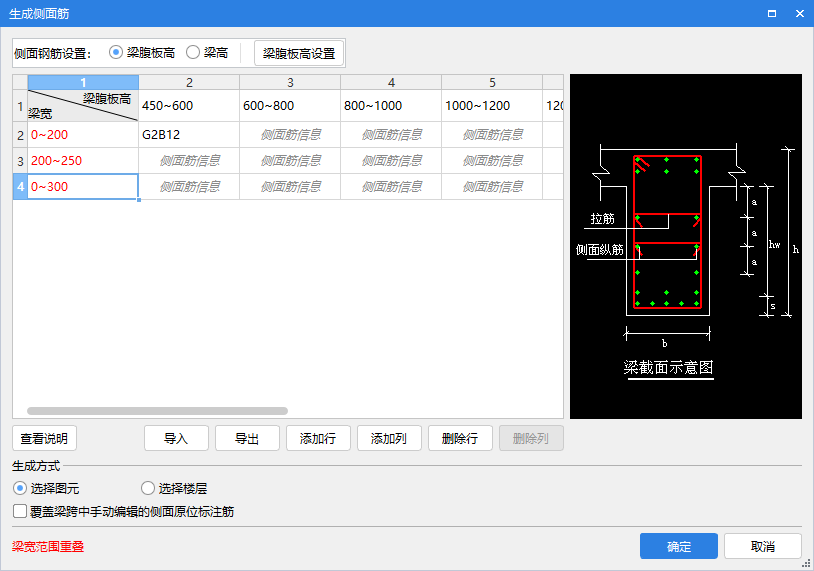Click the 1000~1200 web height cell
814x571 pixels.
tap(492, 106)
